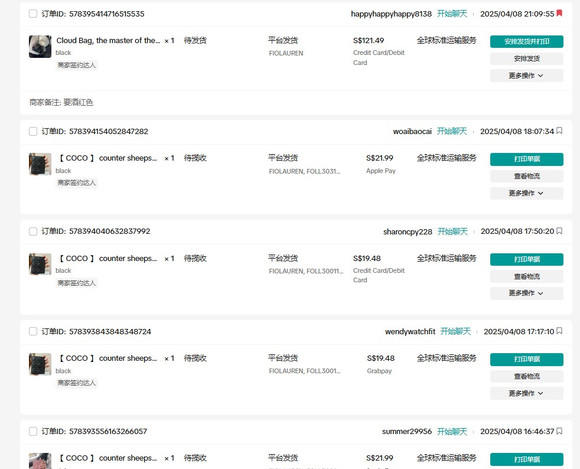Viewport: 580px width, 469px height.
Task: Expand 更多操作 dropdown for Cloud Bag order
Action: pos(526,75)
